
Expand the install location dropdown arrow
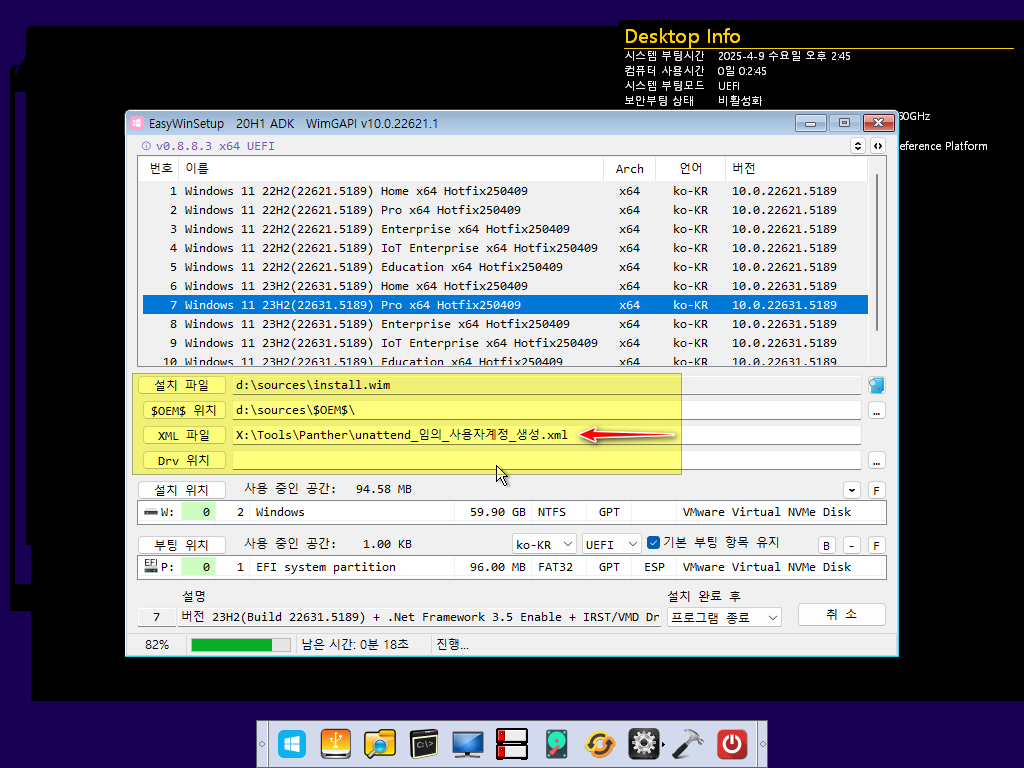tap(852, 490)
